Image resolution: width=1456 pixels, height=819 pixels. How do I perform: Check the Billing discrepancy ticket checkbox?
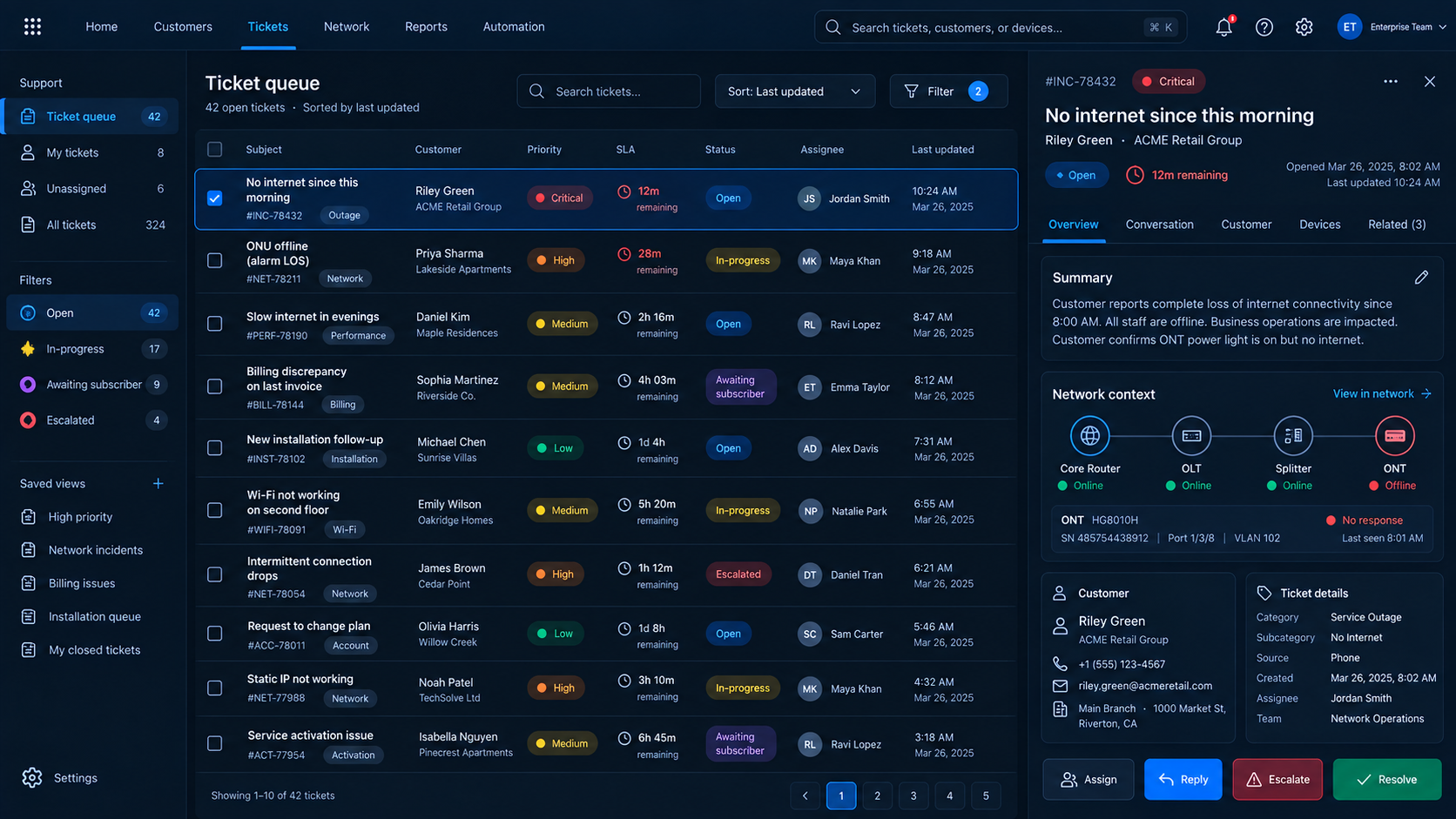[215, 386]
